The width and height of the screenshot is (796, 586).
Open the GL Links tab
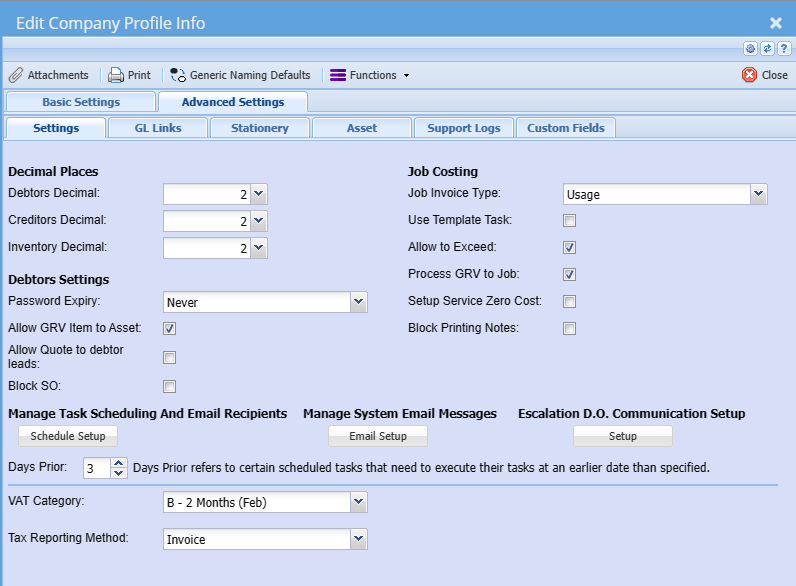pyautogui.click(x=158, y=128)
